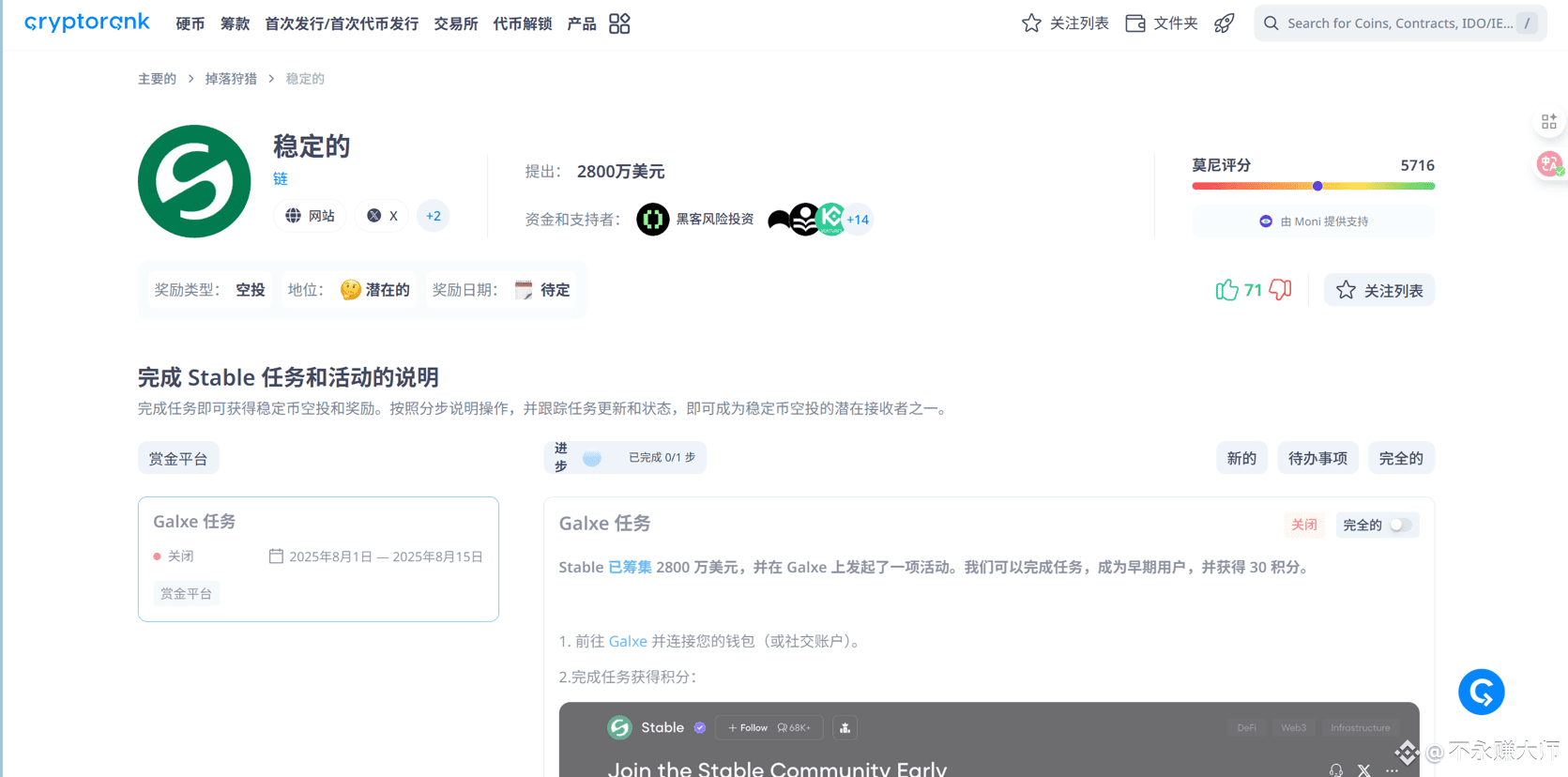Viewport: 1568px width, 777px height.
Task: Open the 首次发行/首次代币发行 menu
Action: 342,23
